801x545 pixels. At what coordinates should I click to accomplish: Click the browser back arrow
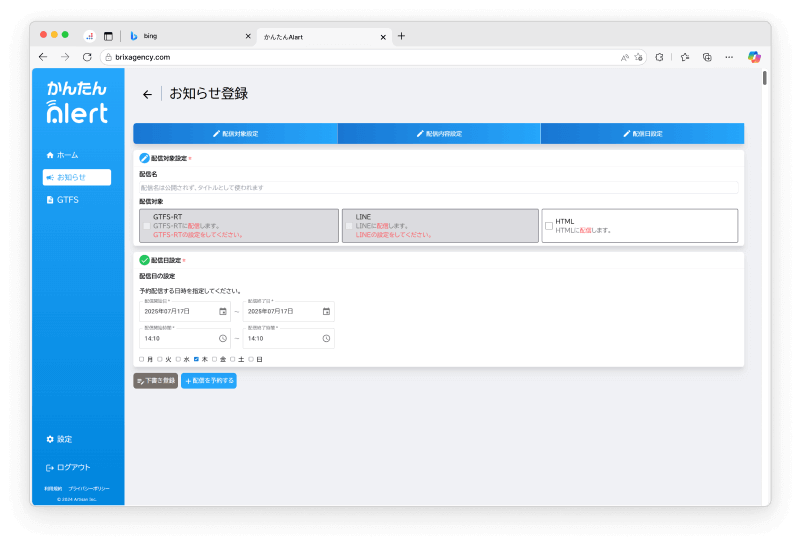point(43,57)
